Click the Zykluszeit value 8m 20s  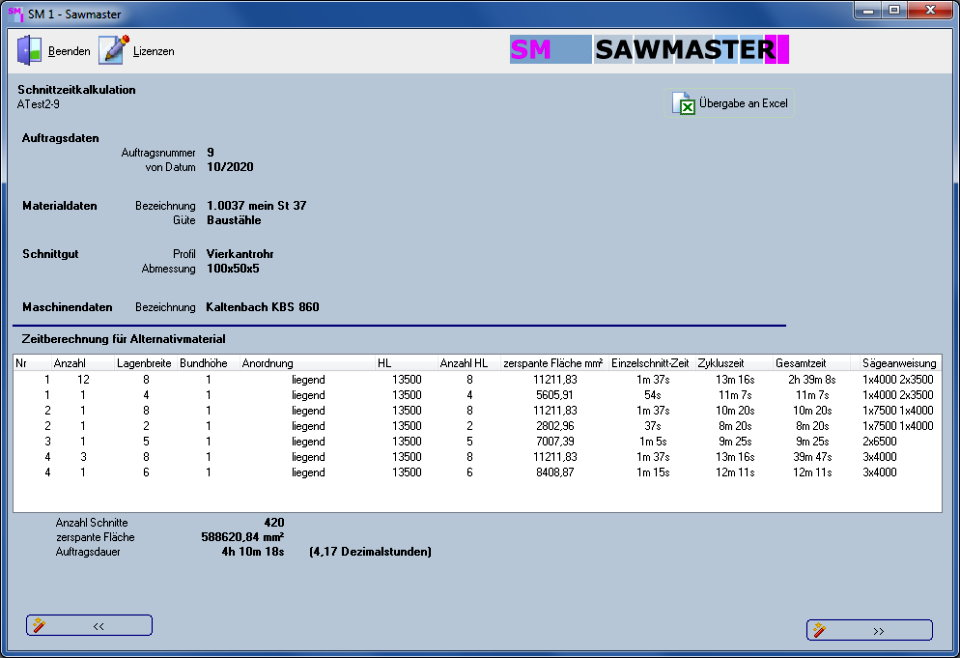coord(735,426)
